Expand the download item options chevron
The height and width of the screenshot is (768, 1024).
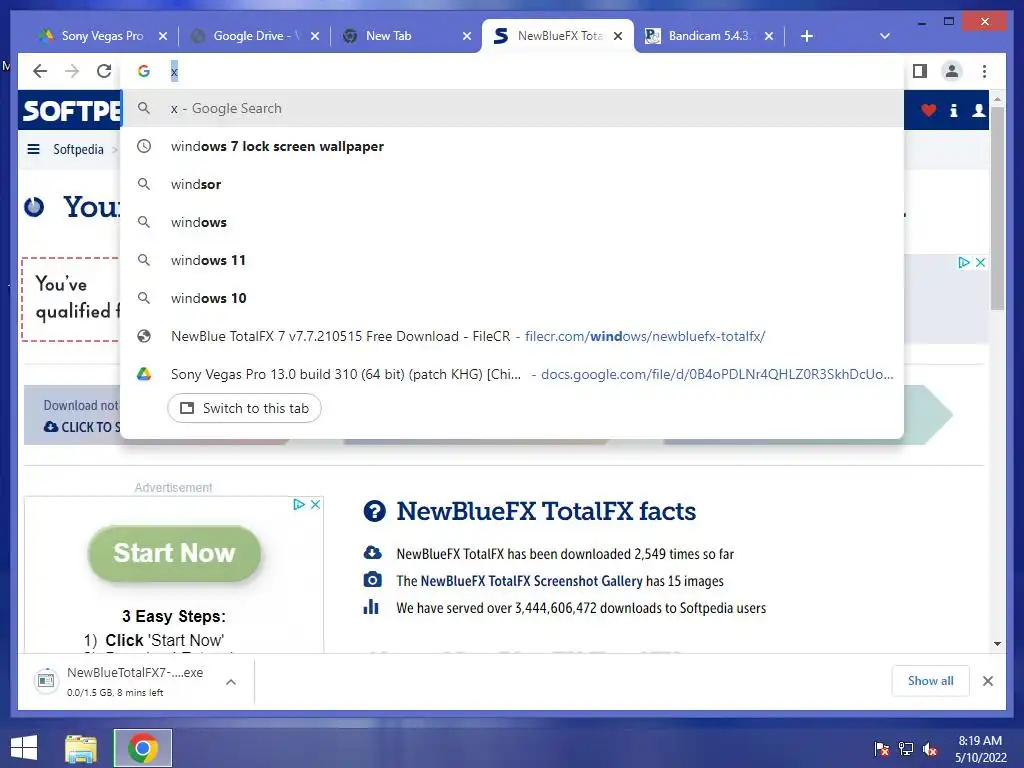pos(231,682)
